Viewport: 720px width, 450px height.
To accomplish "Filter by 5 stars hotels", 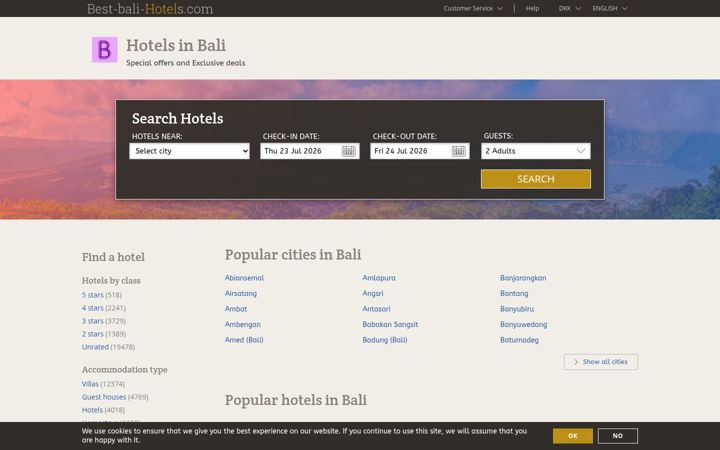I will pos(92,295).
